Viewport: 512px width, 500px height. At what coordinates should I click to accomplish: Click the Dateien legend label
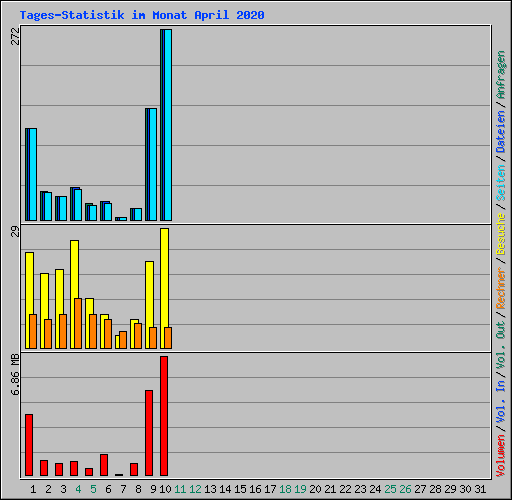(x=501, y=132)
